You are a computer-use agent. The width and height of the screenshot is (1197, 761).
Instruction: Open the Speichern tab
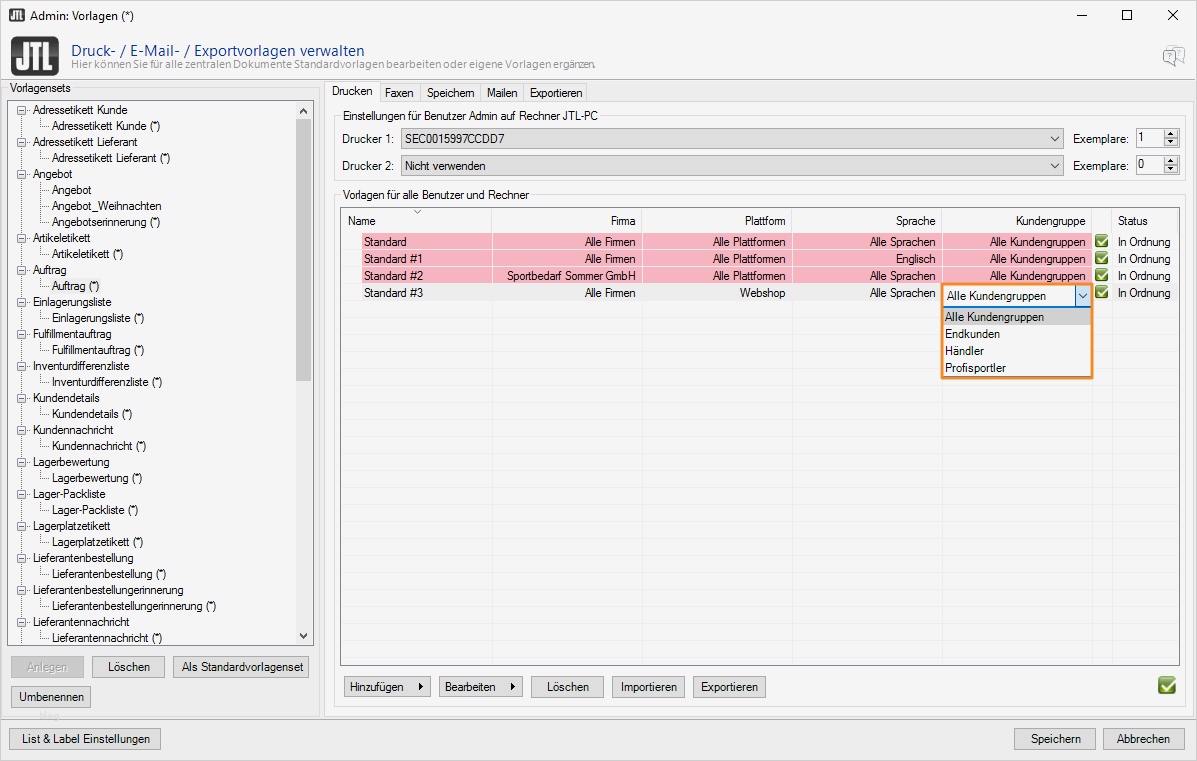(450, 93)
